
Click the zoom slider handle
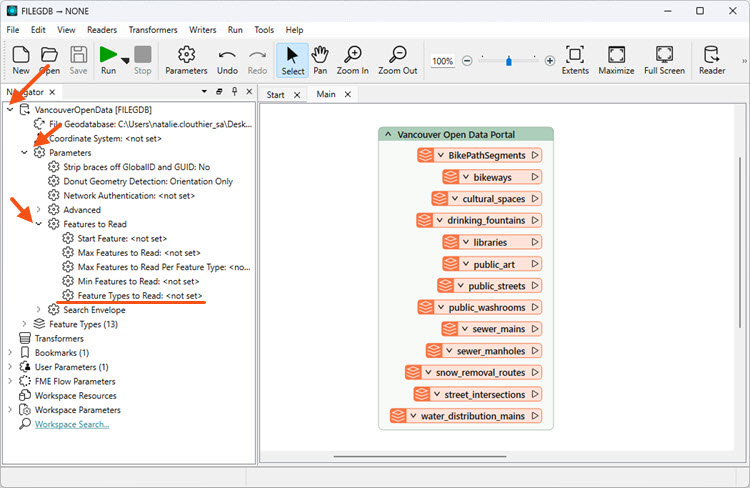pyautogui.click(x=508, y=61)
